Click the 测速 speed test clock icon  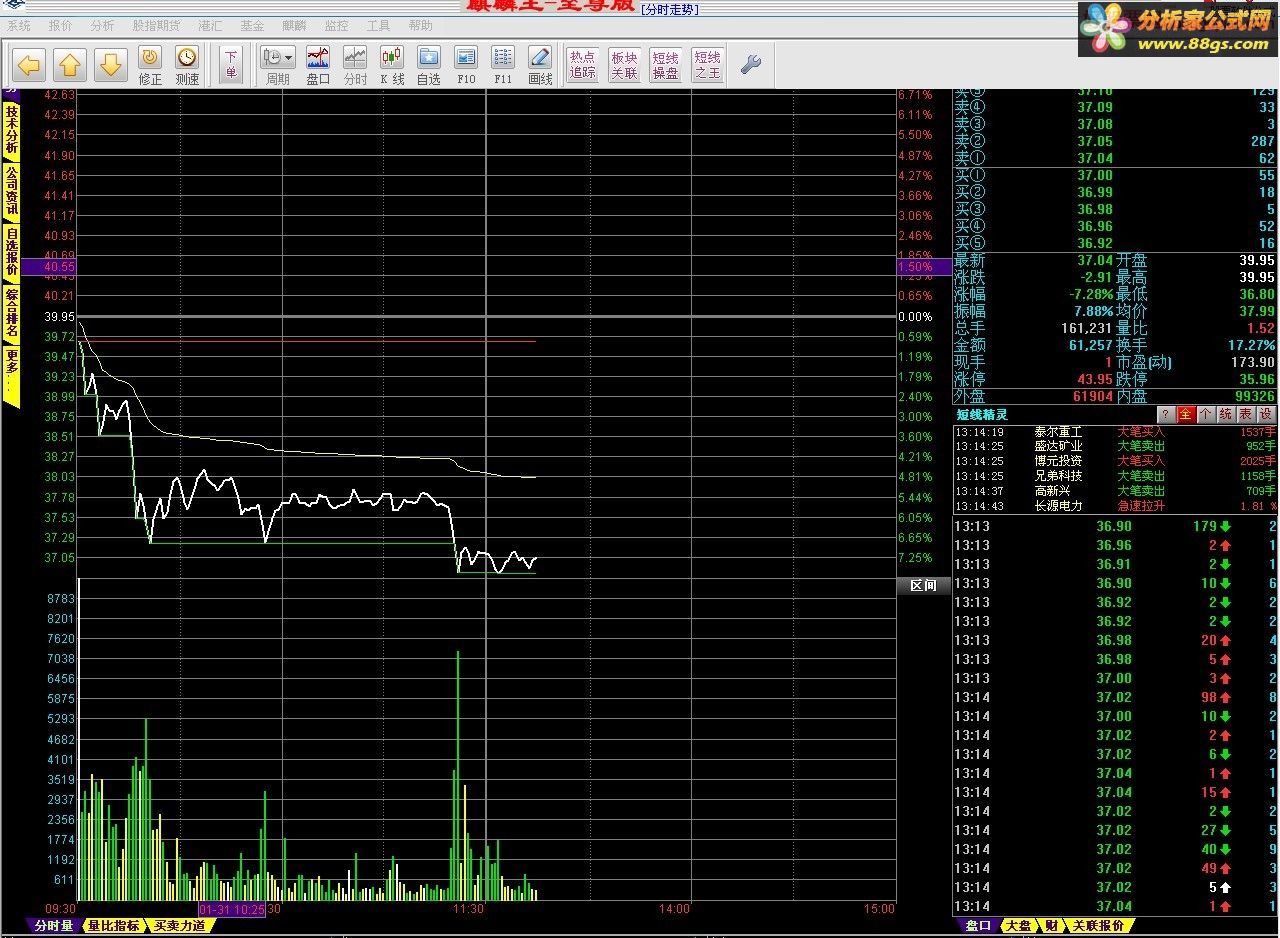(187, 66)
